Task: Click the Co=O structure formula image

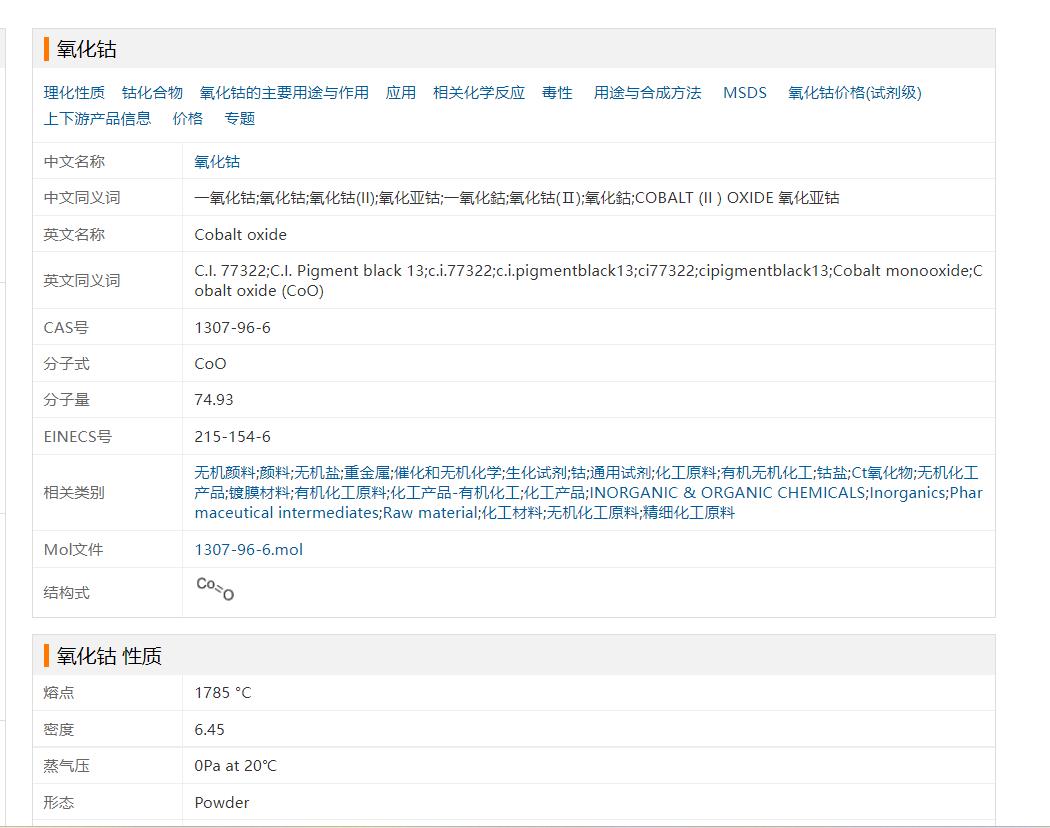Action: (215, 589)
